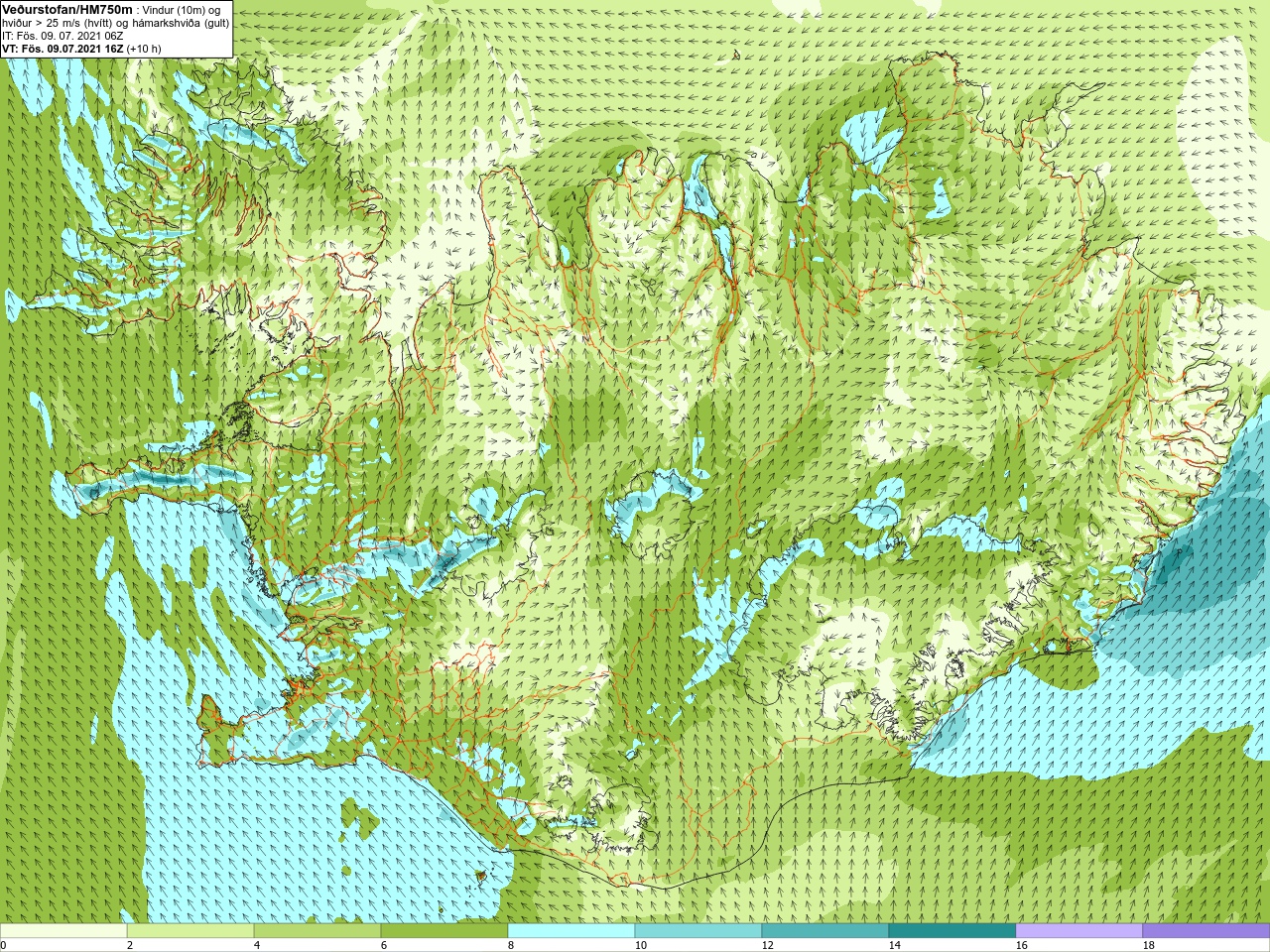Click the light green 2–4 m/s legend swatch
Image resolution: width=1270 pixels, height=952 pixels.
(x=190, y=931)
